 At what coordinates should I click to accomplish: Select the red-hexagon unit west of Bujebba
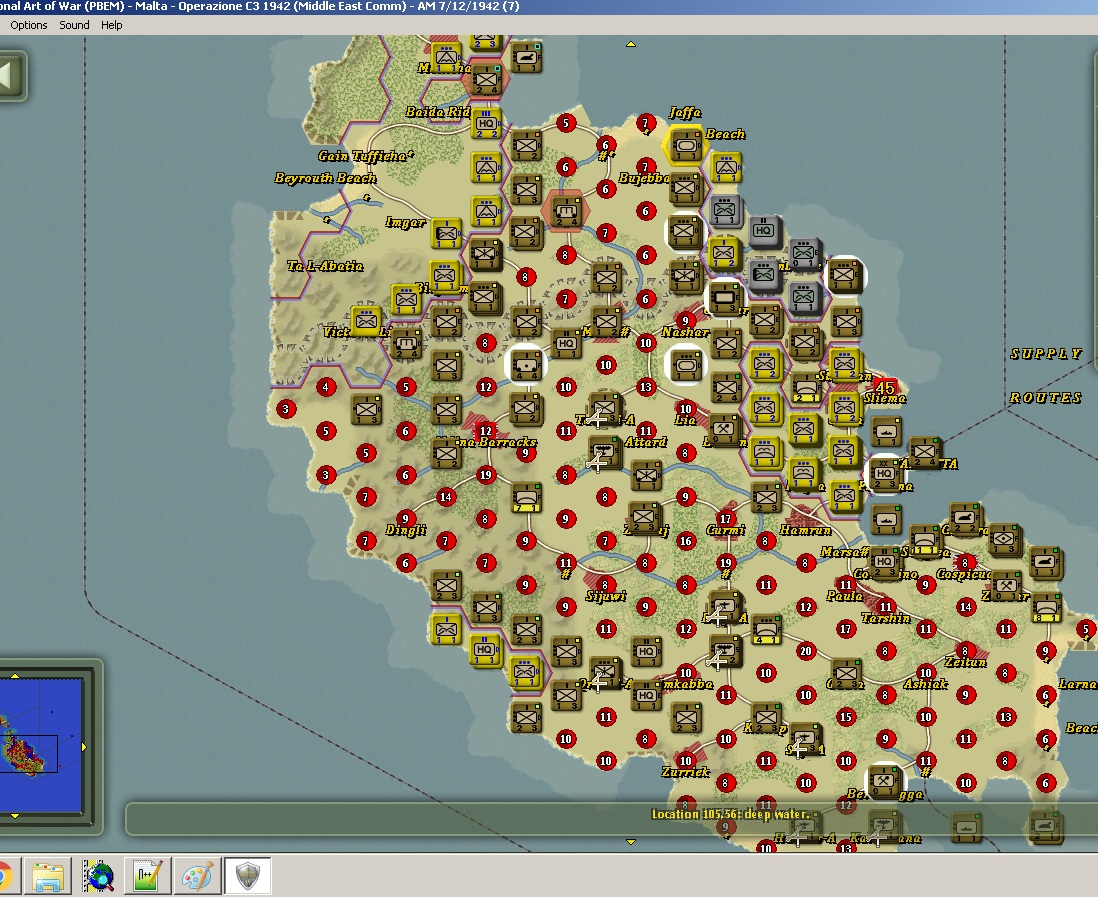pos(566,210)
